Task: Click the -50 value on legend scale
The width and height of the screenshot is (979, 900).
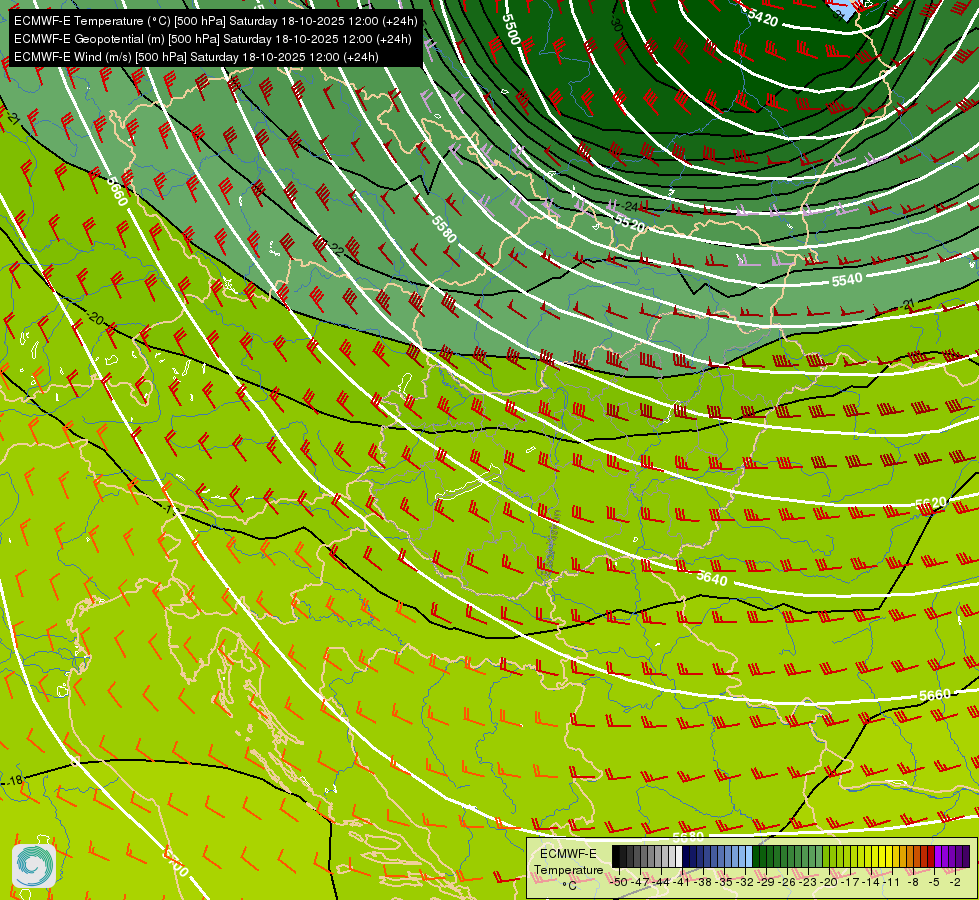Action: (x=619, y=883)
